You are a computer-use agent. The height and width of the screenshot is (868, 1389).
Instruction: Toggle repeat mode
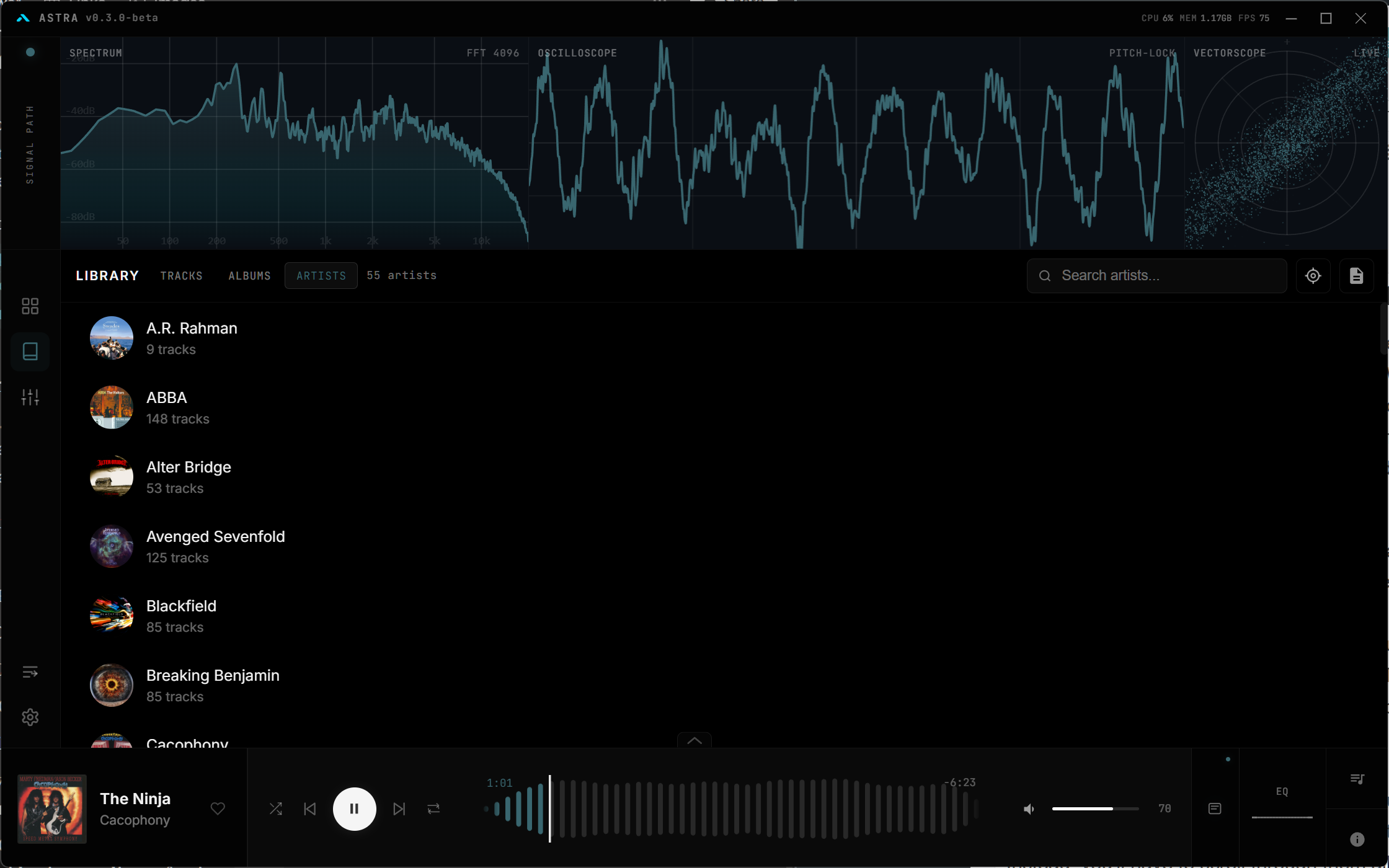[433, 808]
